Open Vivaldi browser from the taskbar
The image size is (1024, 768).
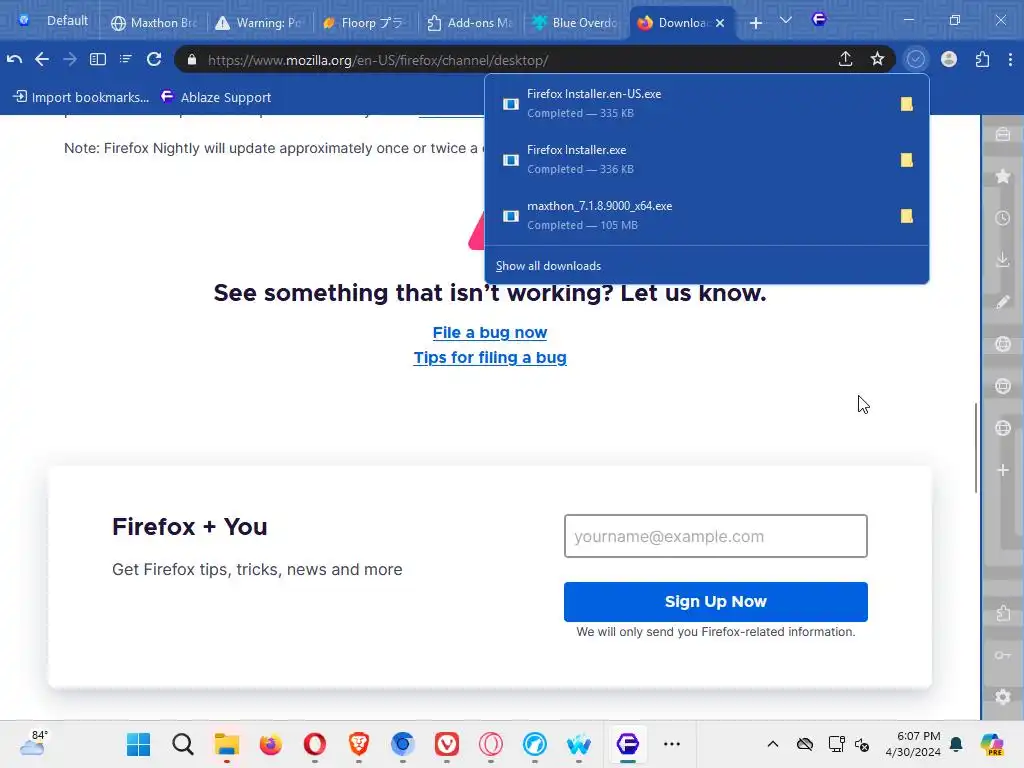[447, 744]
